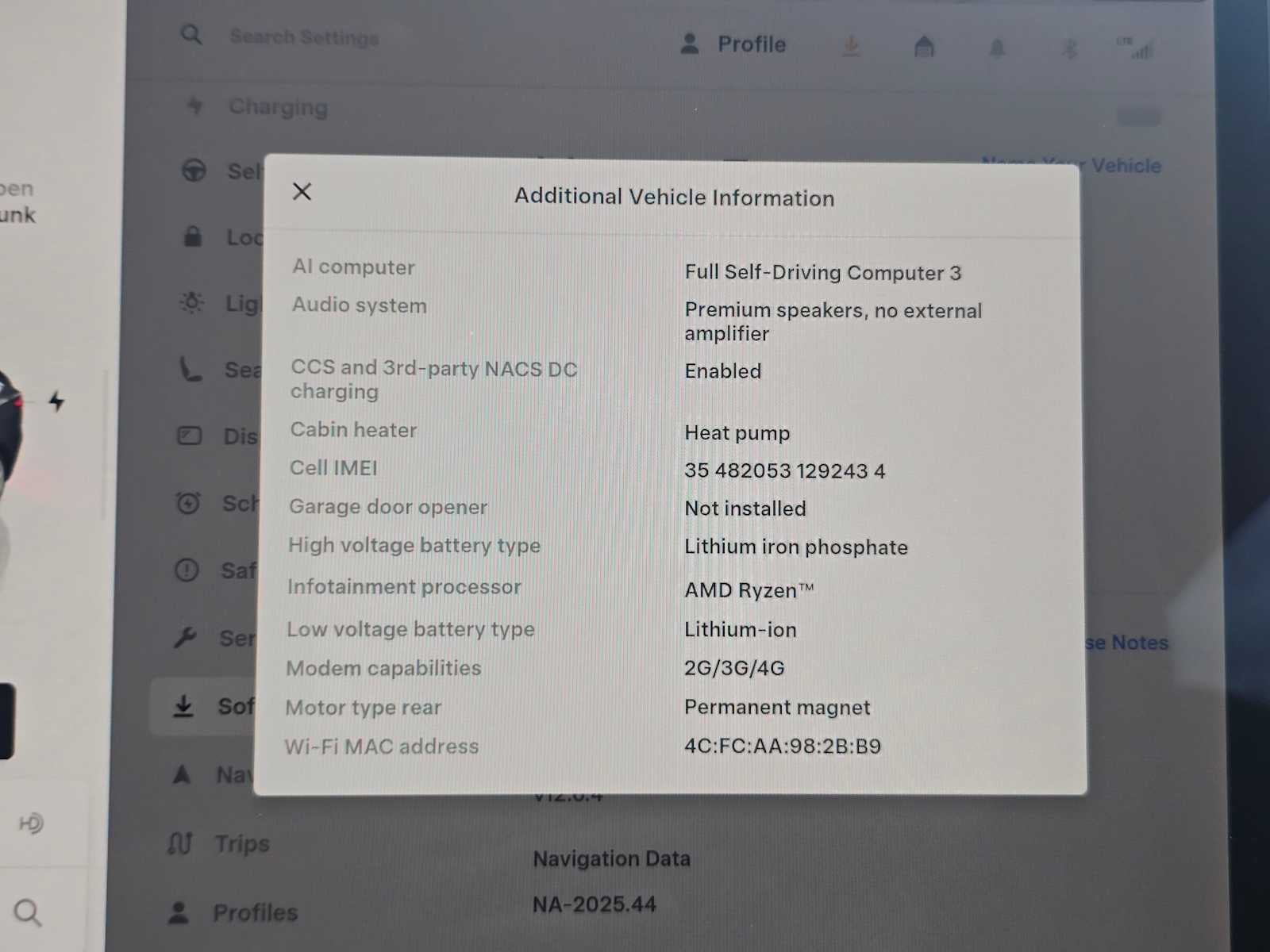Viewport: 1270px width, 952px height.
Task: Click the search magnifier icon in settings
Action: (x=191, y=35)
